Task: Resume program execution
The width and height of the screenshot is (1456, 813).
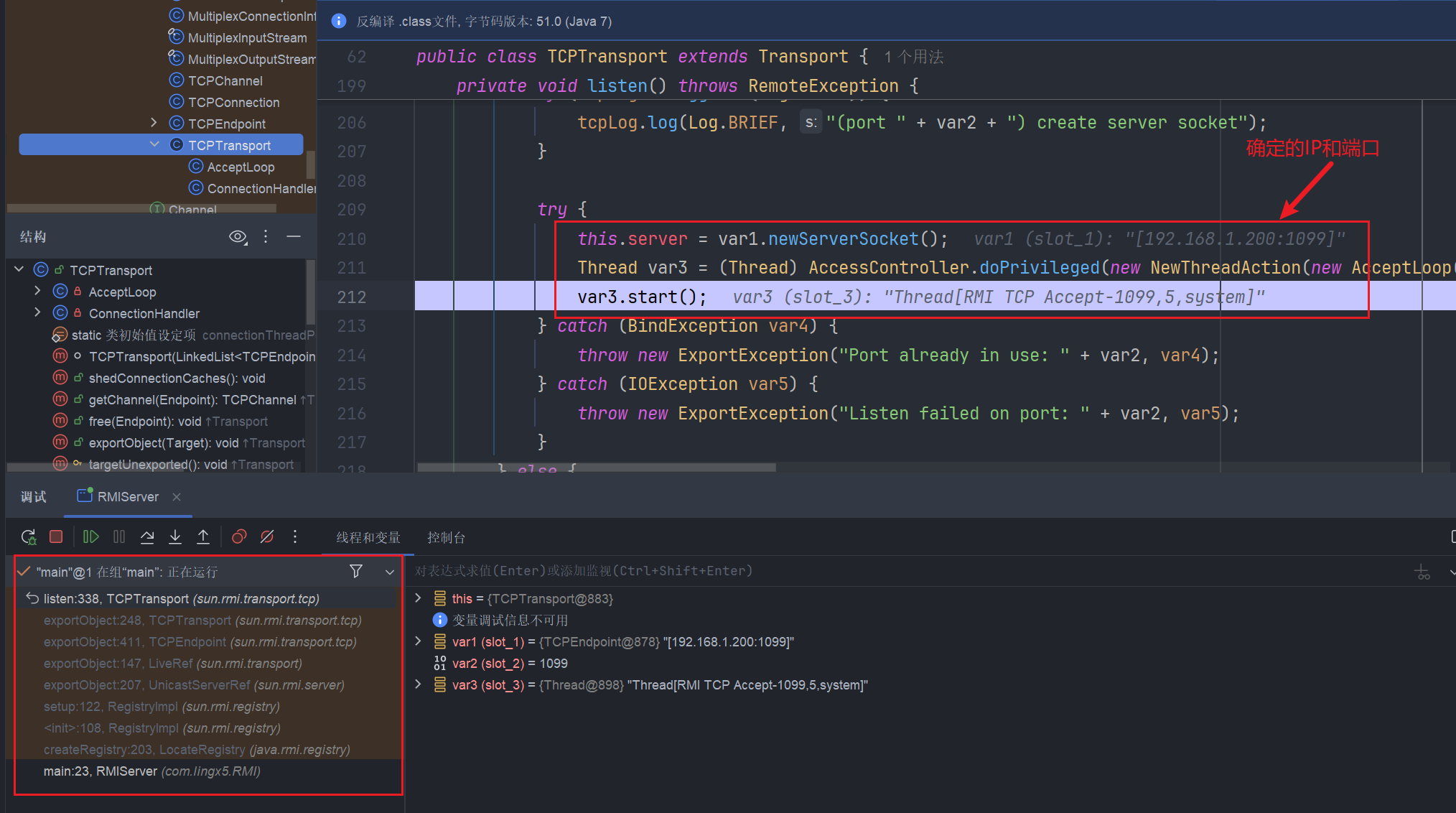Action: coord(90,536)
